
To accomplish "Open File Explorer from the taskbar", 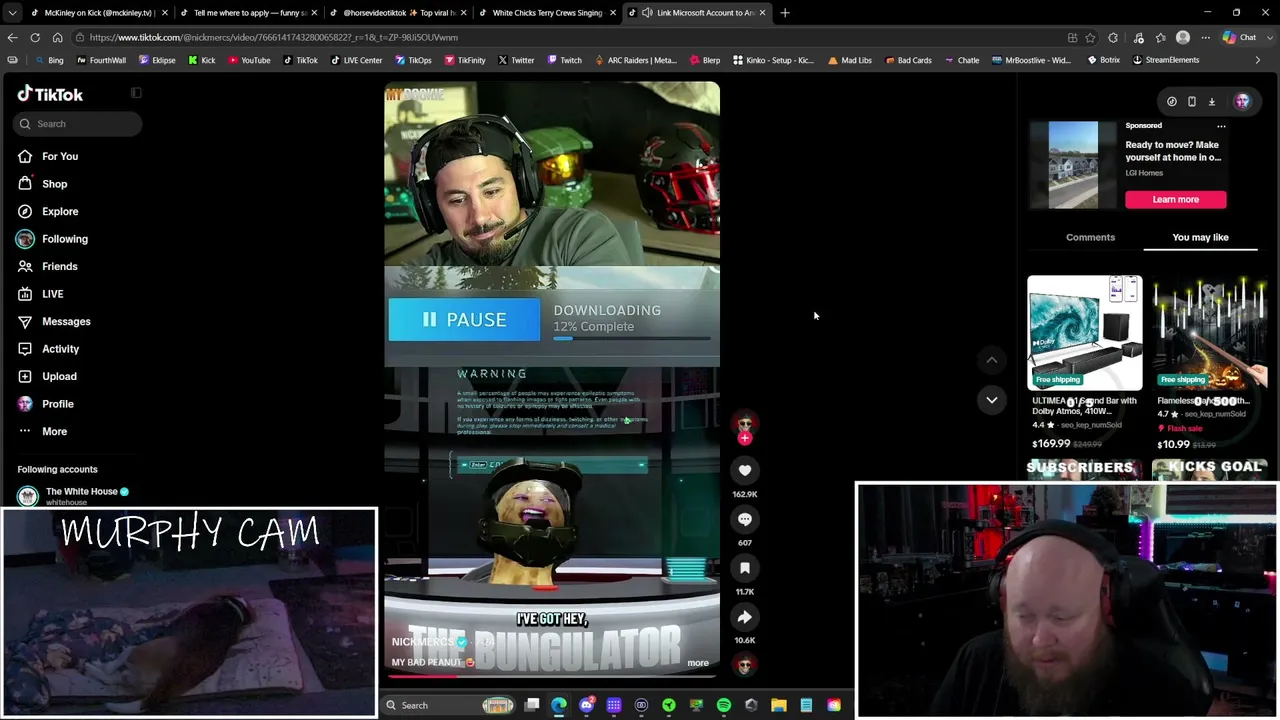I will 779,705.
